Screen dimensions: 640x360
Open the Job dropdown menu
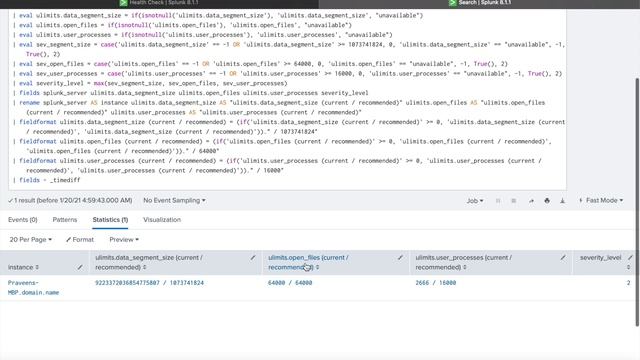pyautogui.click(x=475, y=200)
